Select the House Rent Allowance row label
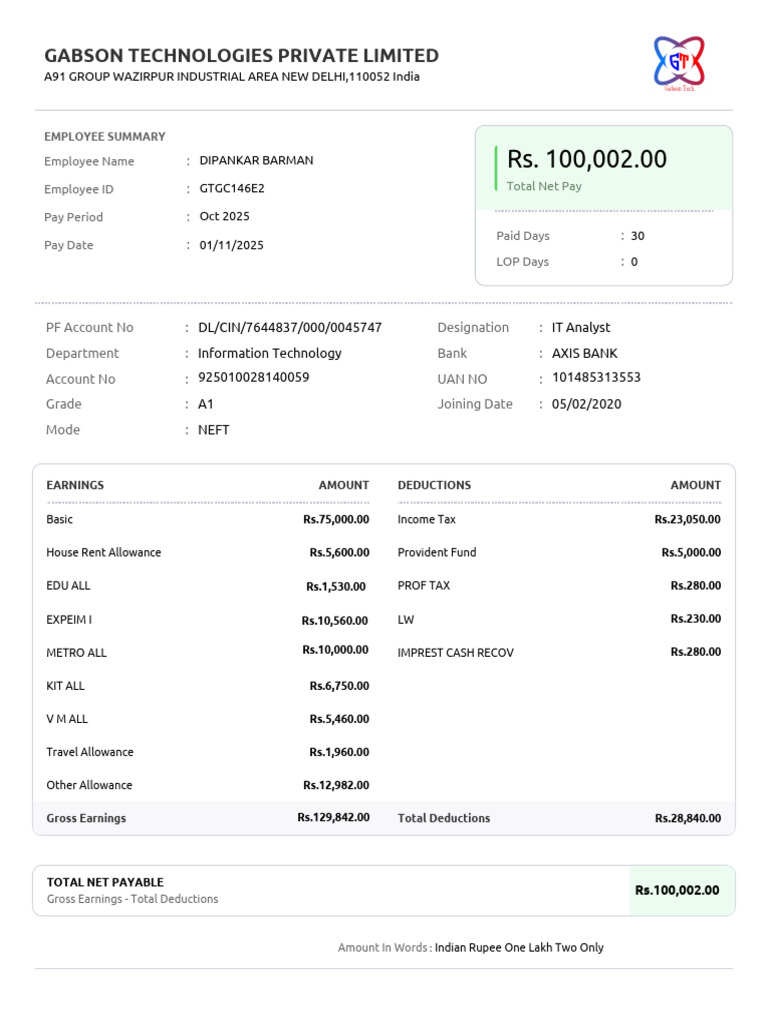 103,552
